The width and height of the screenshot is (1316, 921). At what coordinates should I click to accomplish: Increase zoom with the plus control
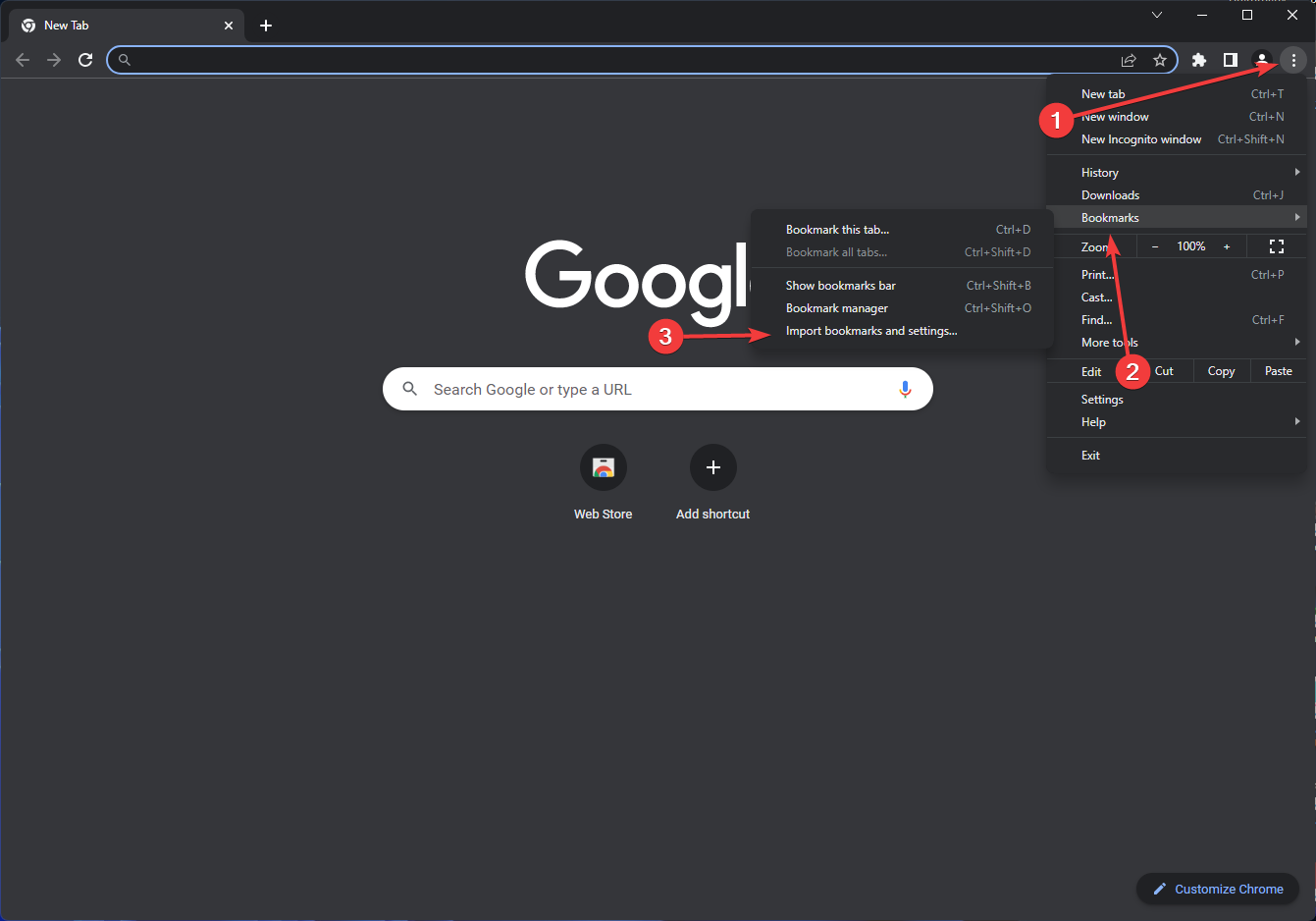coord(1226,246)
